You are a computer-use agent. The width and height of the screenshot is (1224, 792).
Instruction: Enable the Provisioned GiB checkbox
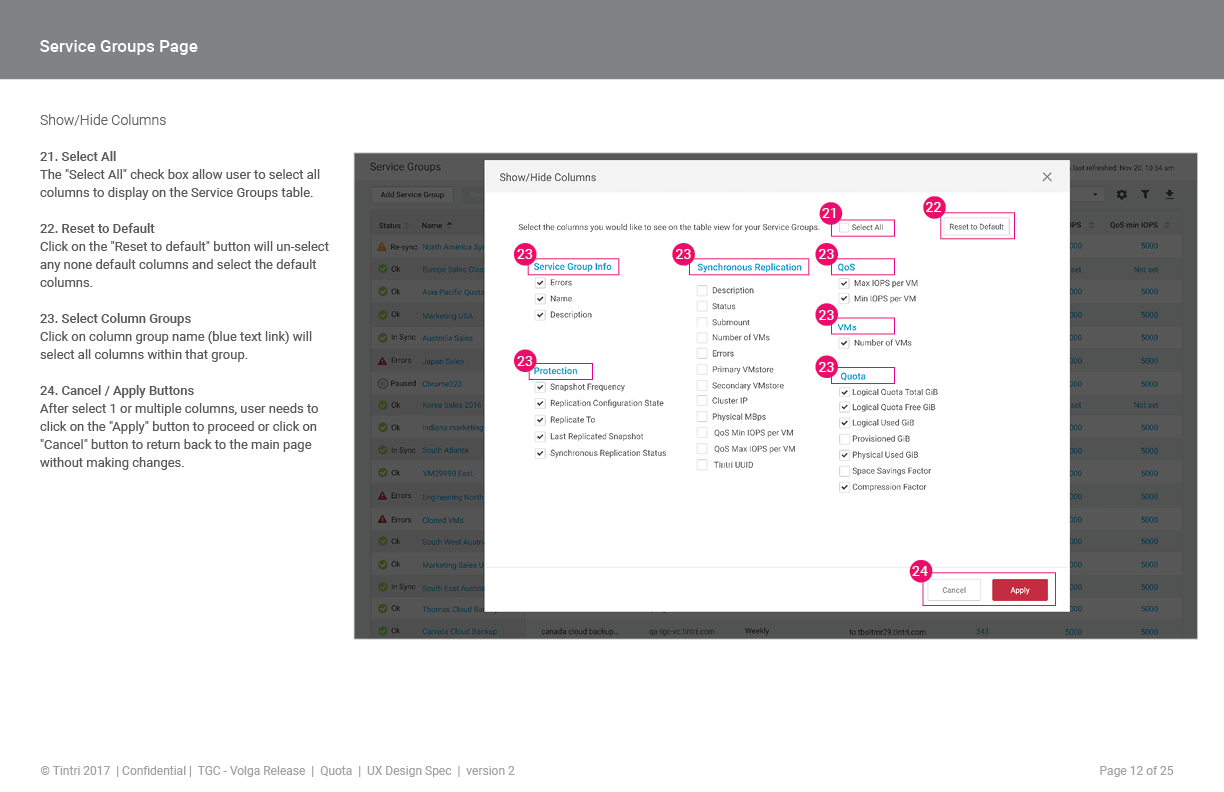tap(844, 438)
